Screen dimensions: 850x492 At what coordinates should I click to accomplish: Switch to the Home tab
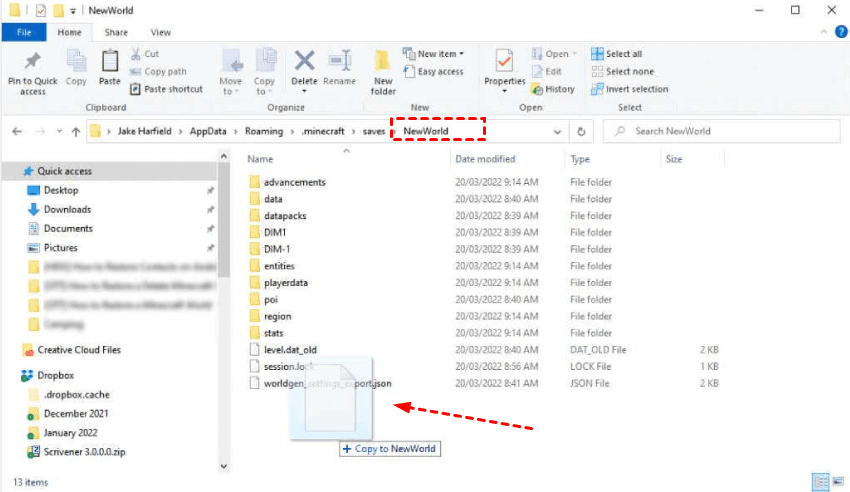[69, 33]
